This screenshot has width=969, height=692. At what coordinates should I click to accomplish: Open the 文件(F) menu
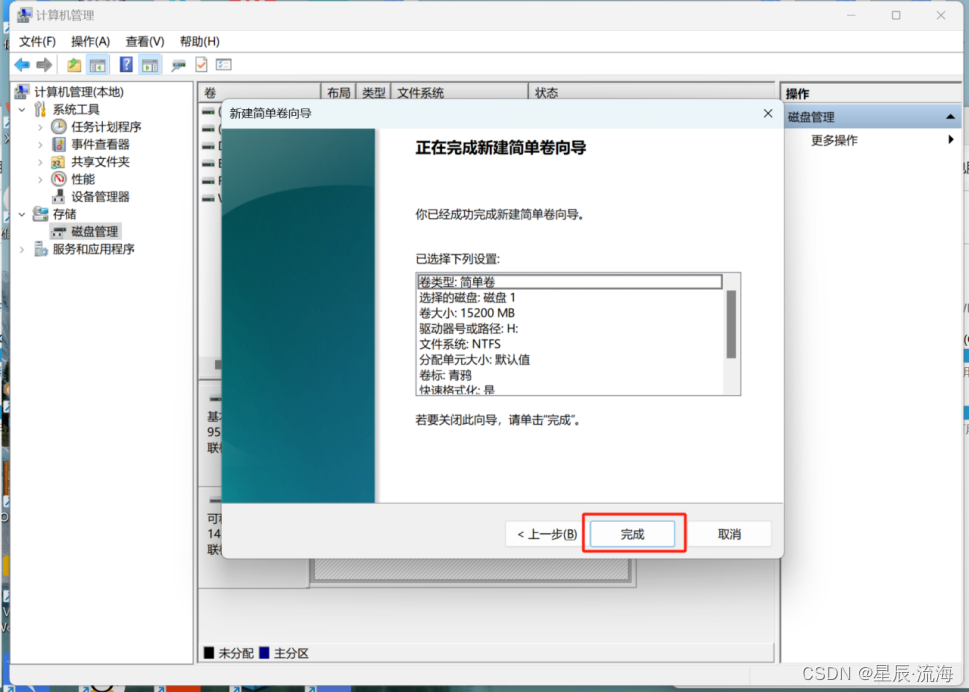point(37,41)
